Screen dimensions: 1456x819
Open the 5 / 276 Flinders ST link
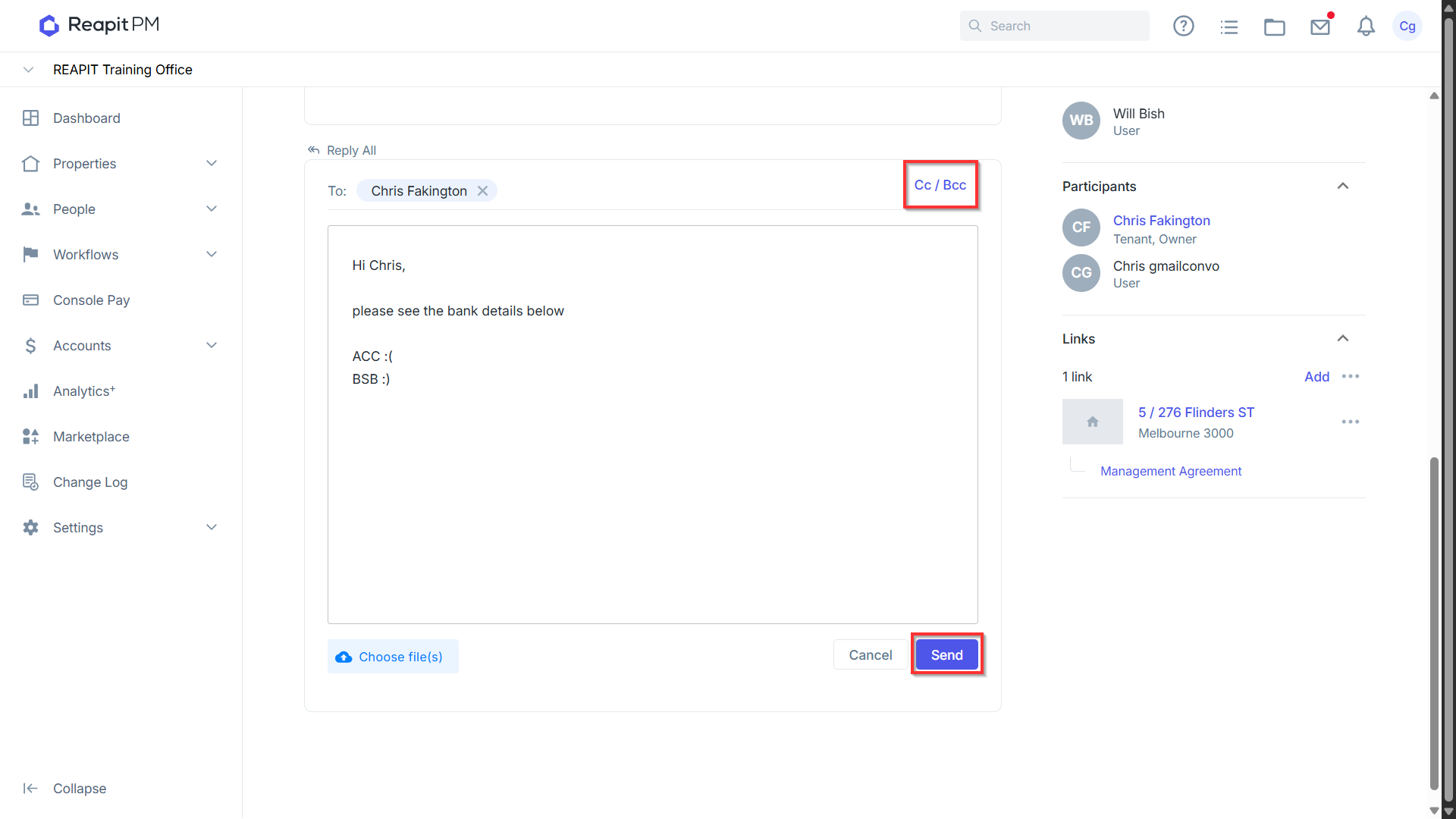1196,413
